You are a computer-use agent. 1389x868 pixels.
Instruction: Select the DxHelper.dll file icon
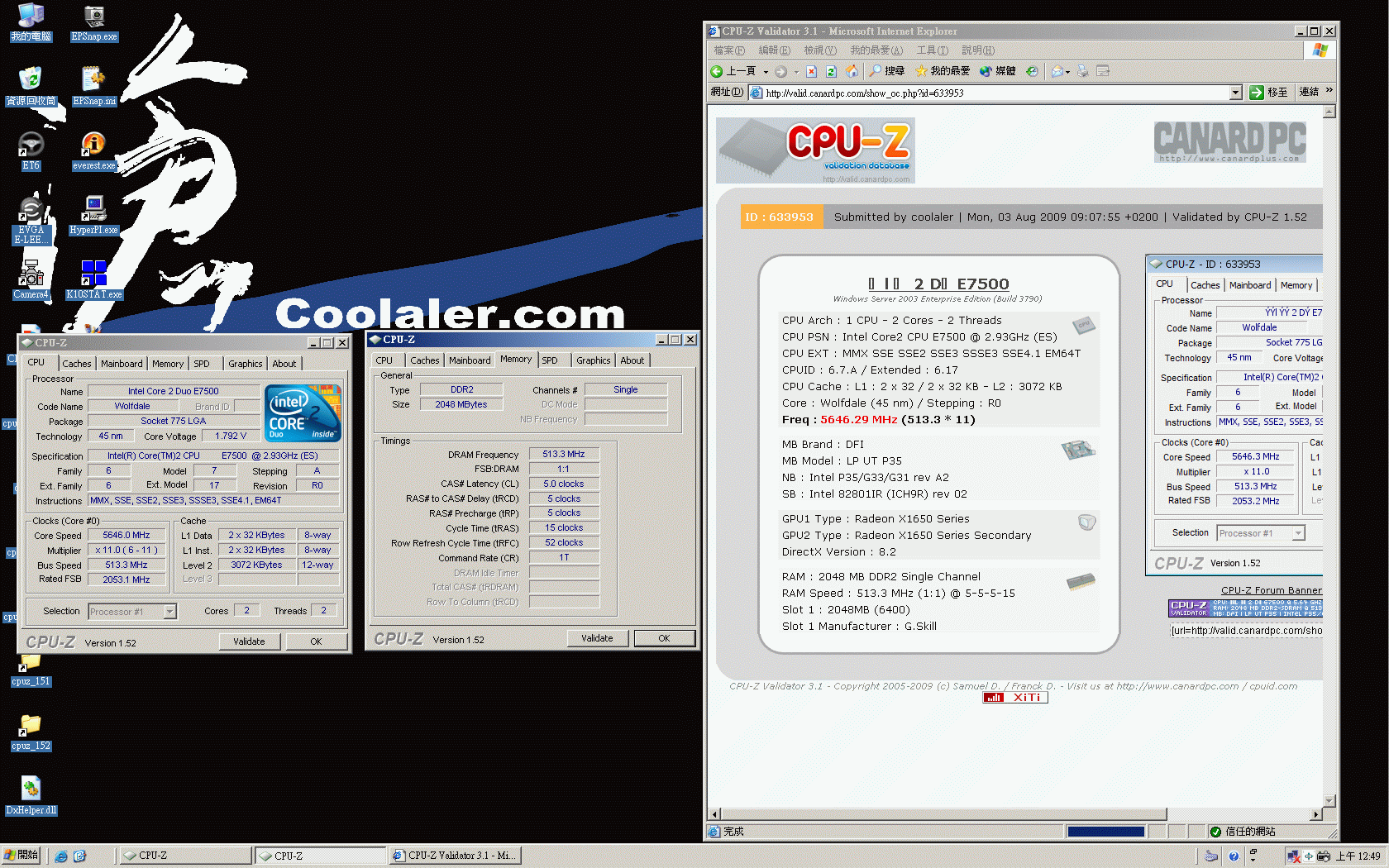point(31,796)
